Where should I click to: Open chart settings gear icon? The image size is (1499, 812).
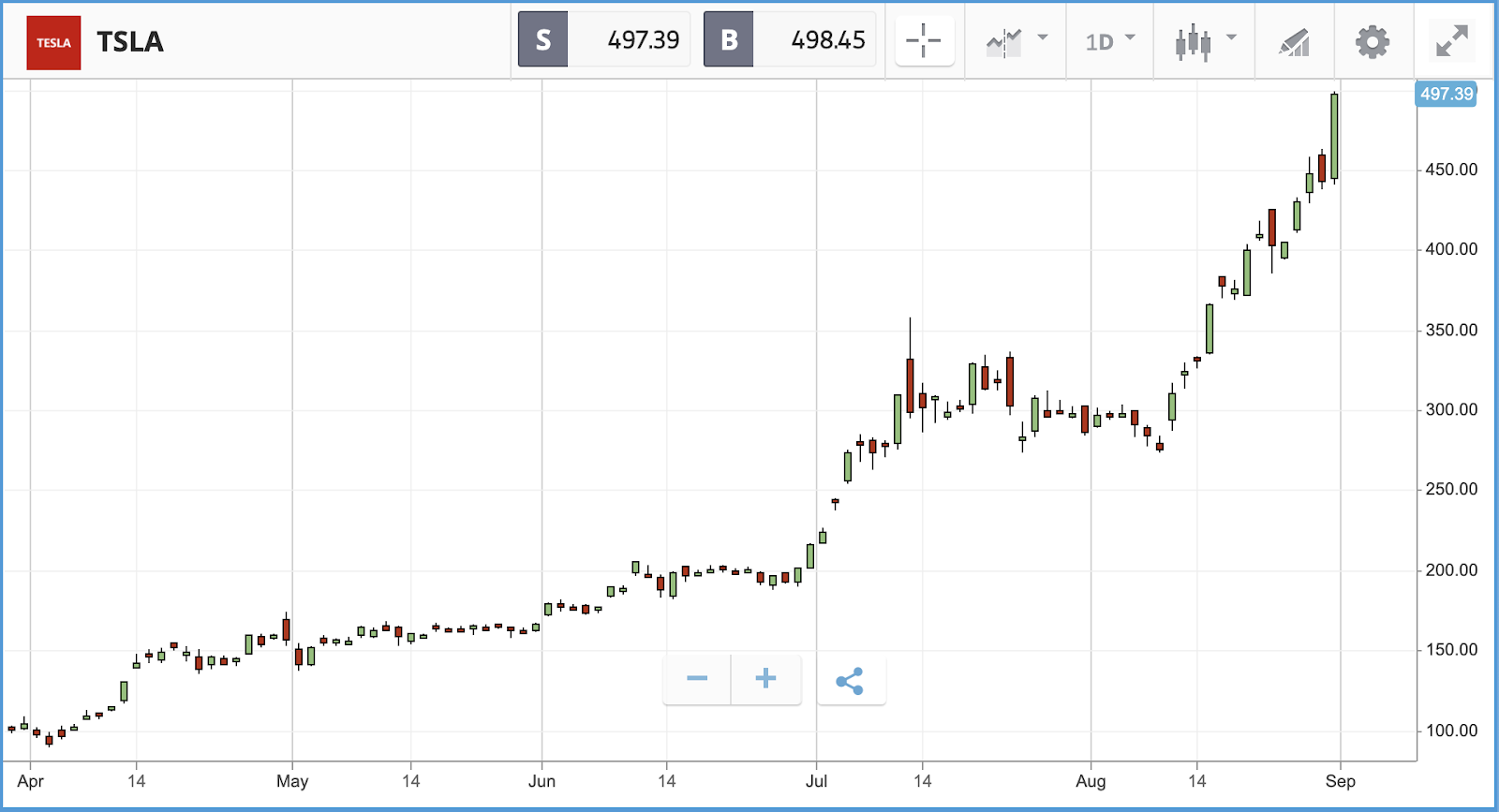(x=1373, y=42)
